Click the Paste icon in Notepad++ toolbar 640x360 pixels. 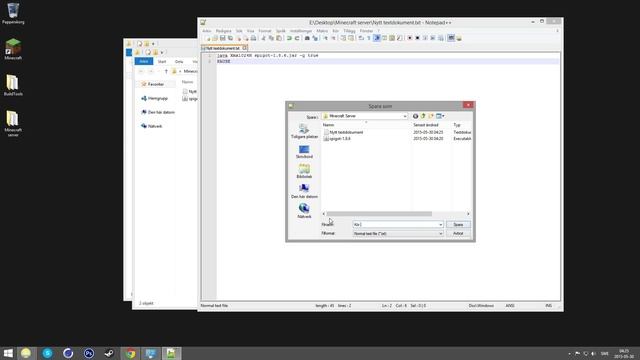[x=279, y=38]
